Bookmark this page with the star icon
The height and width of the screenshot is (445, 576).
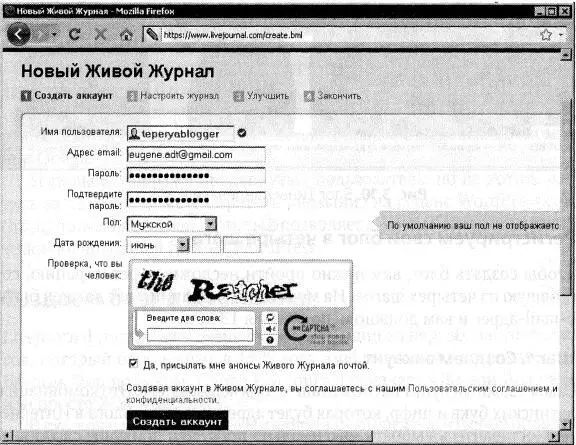pos(546,35)
